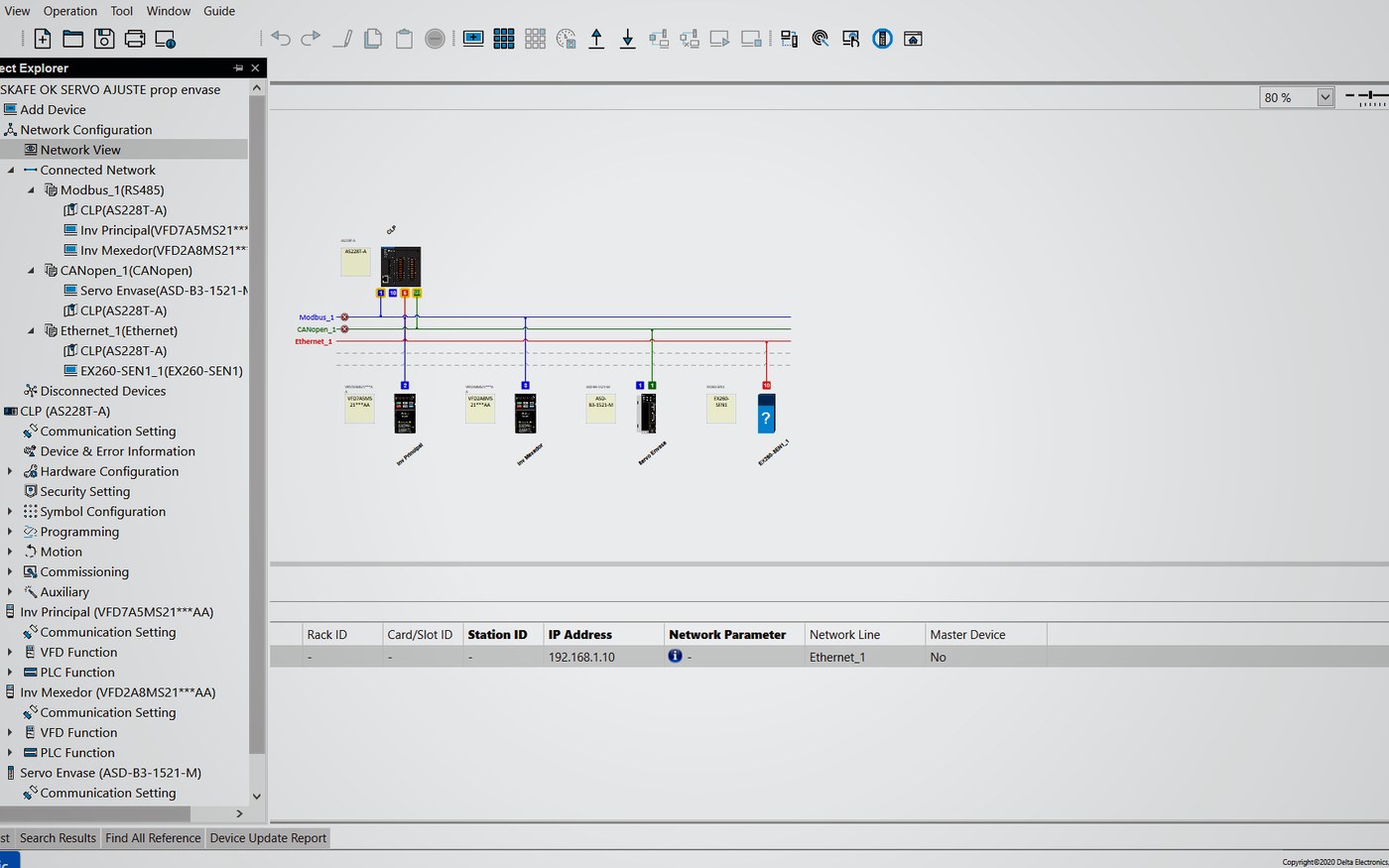Click the Copy icon in the toolbar
Image resolution: width=1389 pixels, height=868 pixels.
pyautogui.click(x=373, y=39)
